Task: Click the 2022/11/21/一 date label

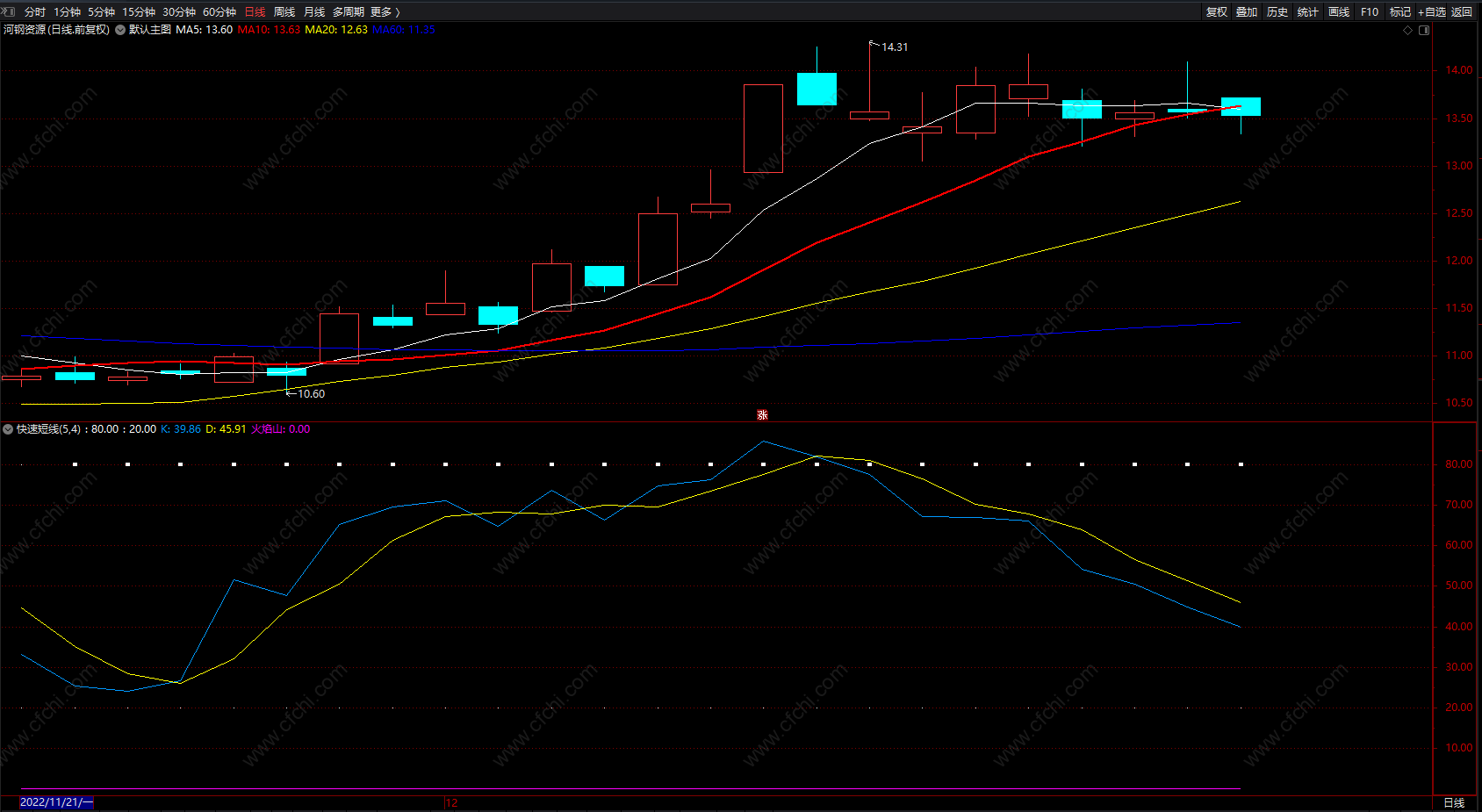Action: point(56,802)
